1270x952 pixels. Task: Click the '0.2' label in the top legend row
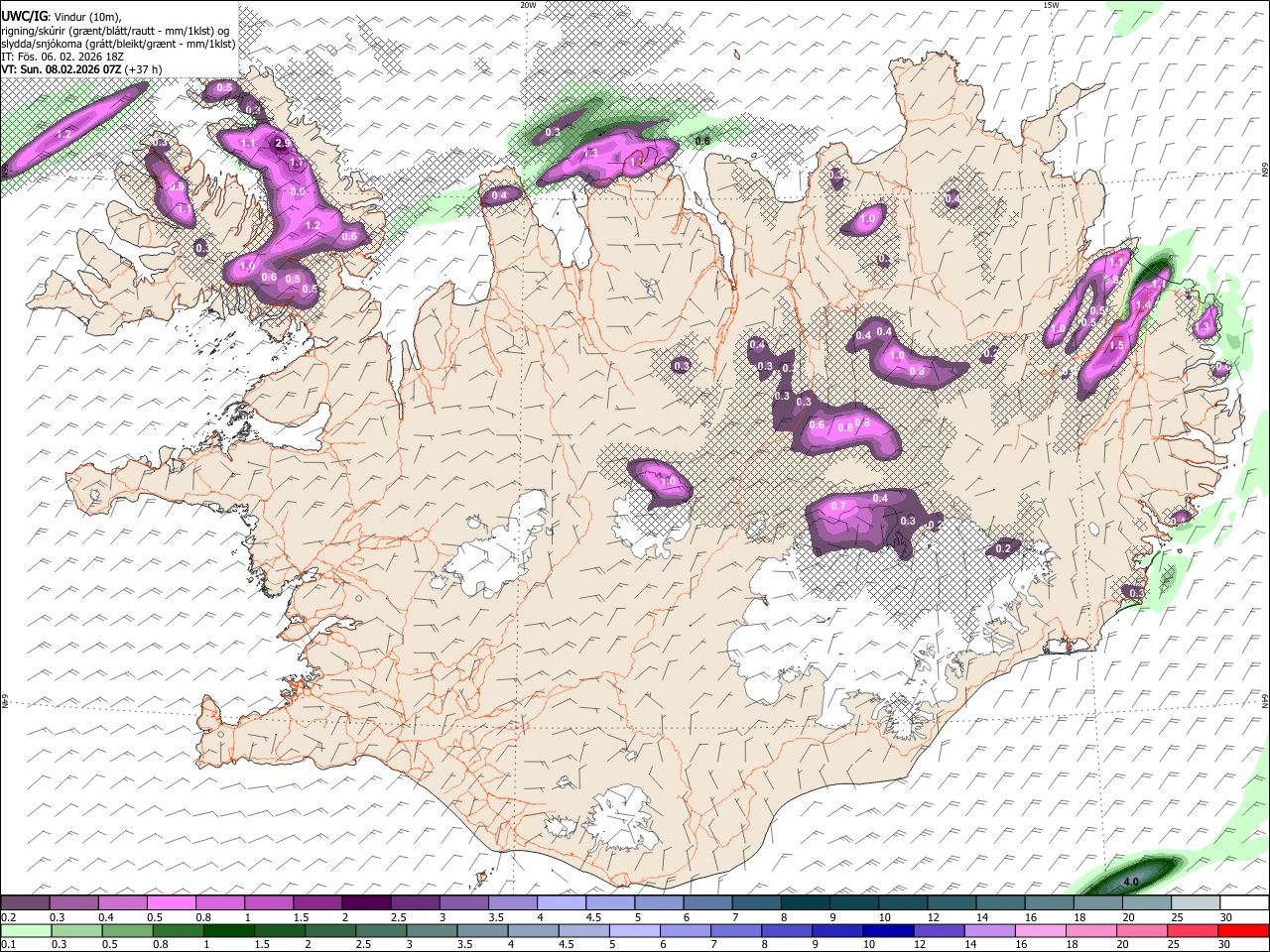[9, 917]
